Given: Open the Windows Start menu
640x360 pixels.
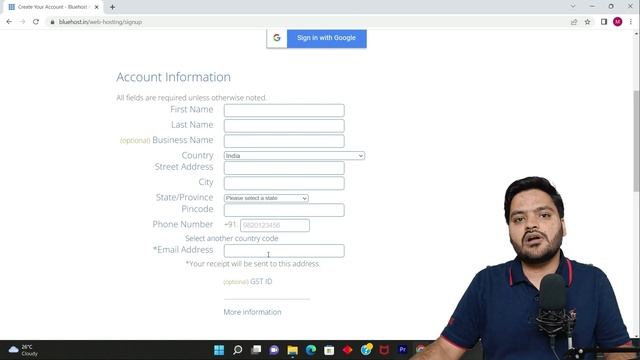Looking at the screenshot, I should [219, 350].
